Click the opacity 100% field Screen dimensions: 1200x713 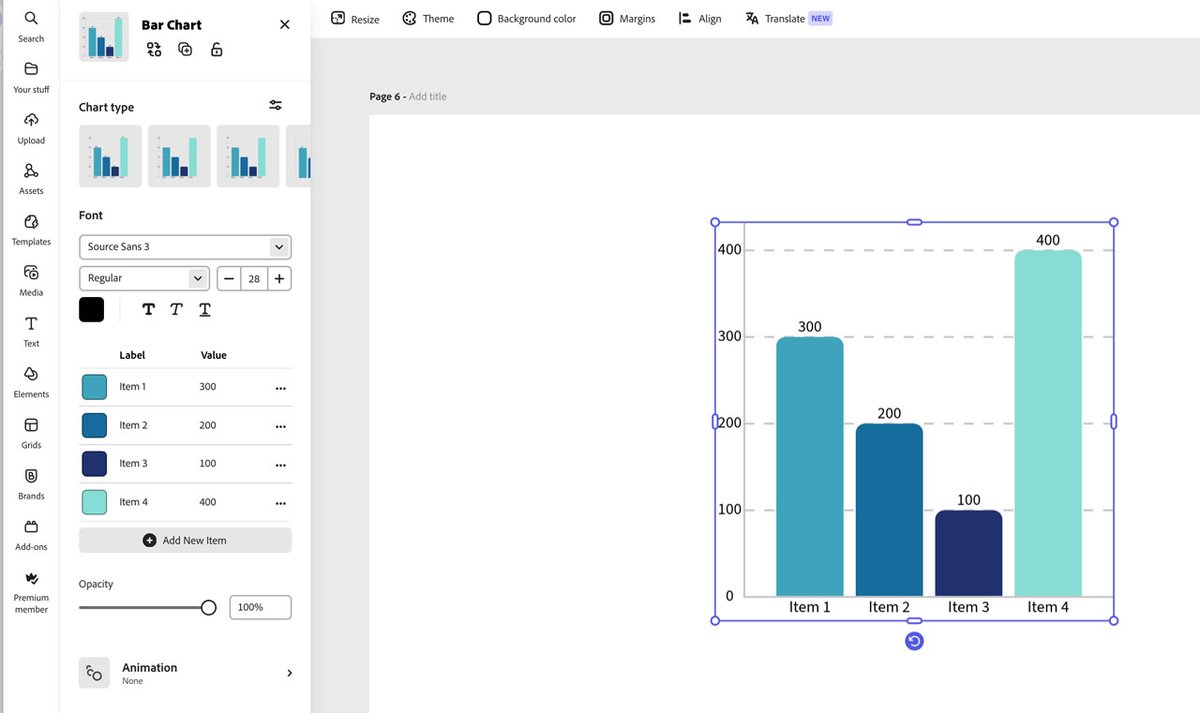[x=260, y=607]
